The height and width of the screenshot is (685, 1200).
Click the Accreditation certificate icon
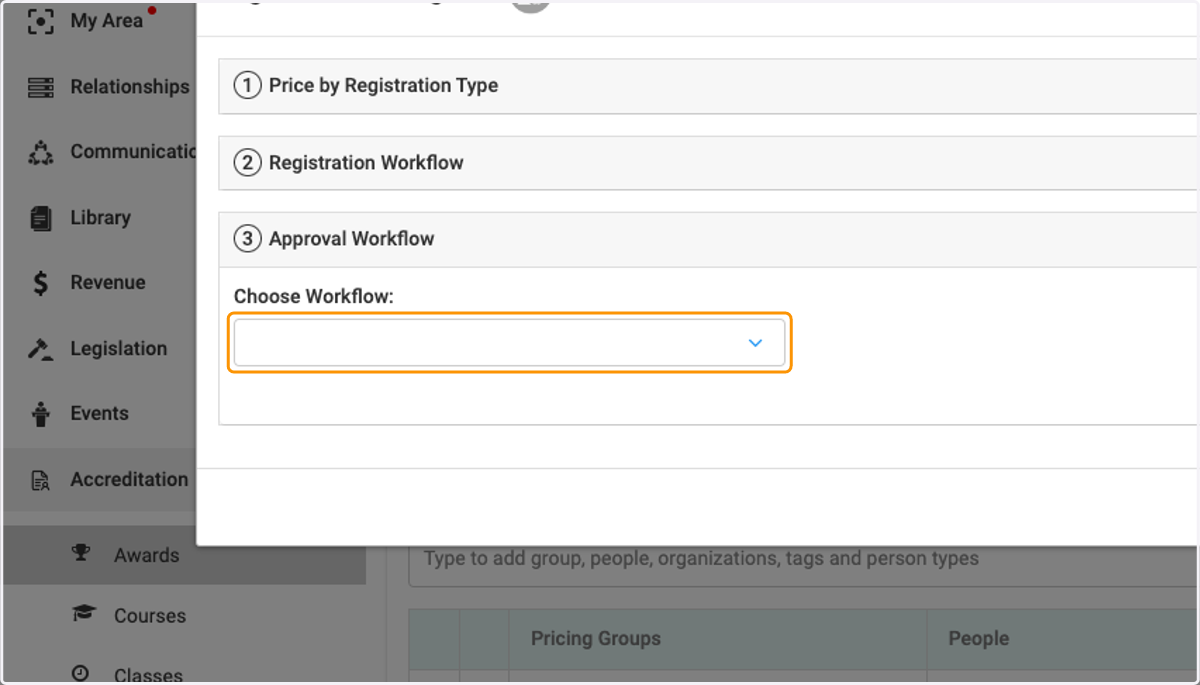[x=40, y=481]
